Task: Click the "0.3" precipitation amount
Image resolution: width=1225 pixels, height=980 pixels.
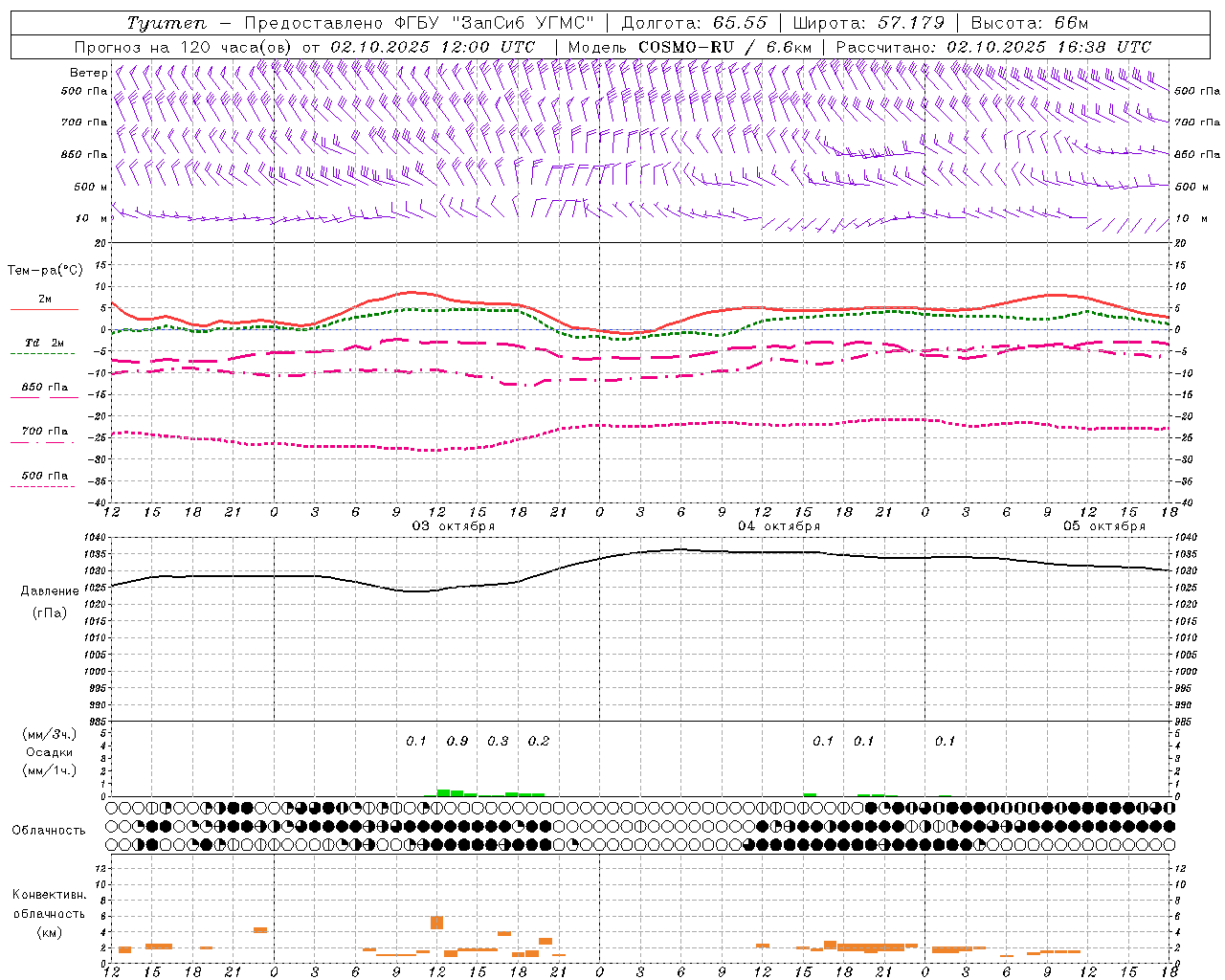Action: (x=498, y=742)
